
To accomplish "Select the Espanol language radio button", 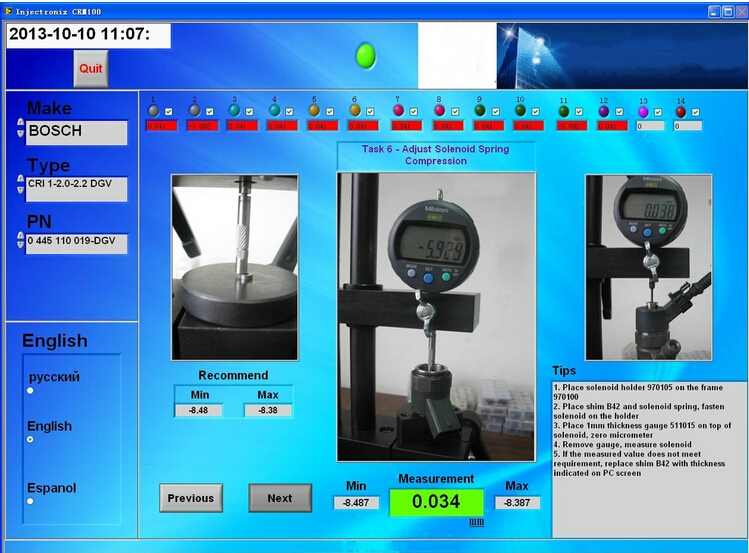I will [30, 501].
